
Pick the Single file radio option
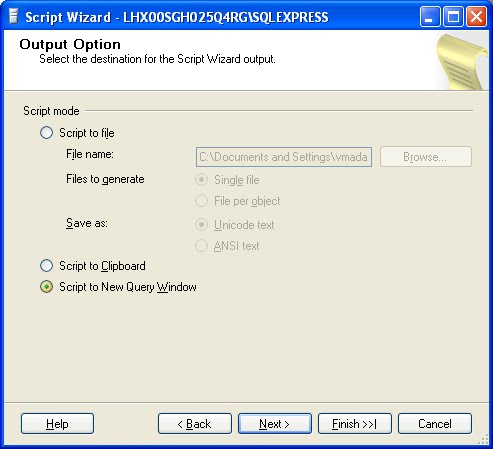point(201,180)
